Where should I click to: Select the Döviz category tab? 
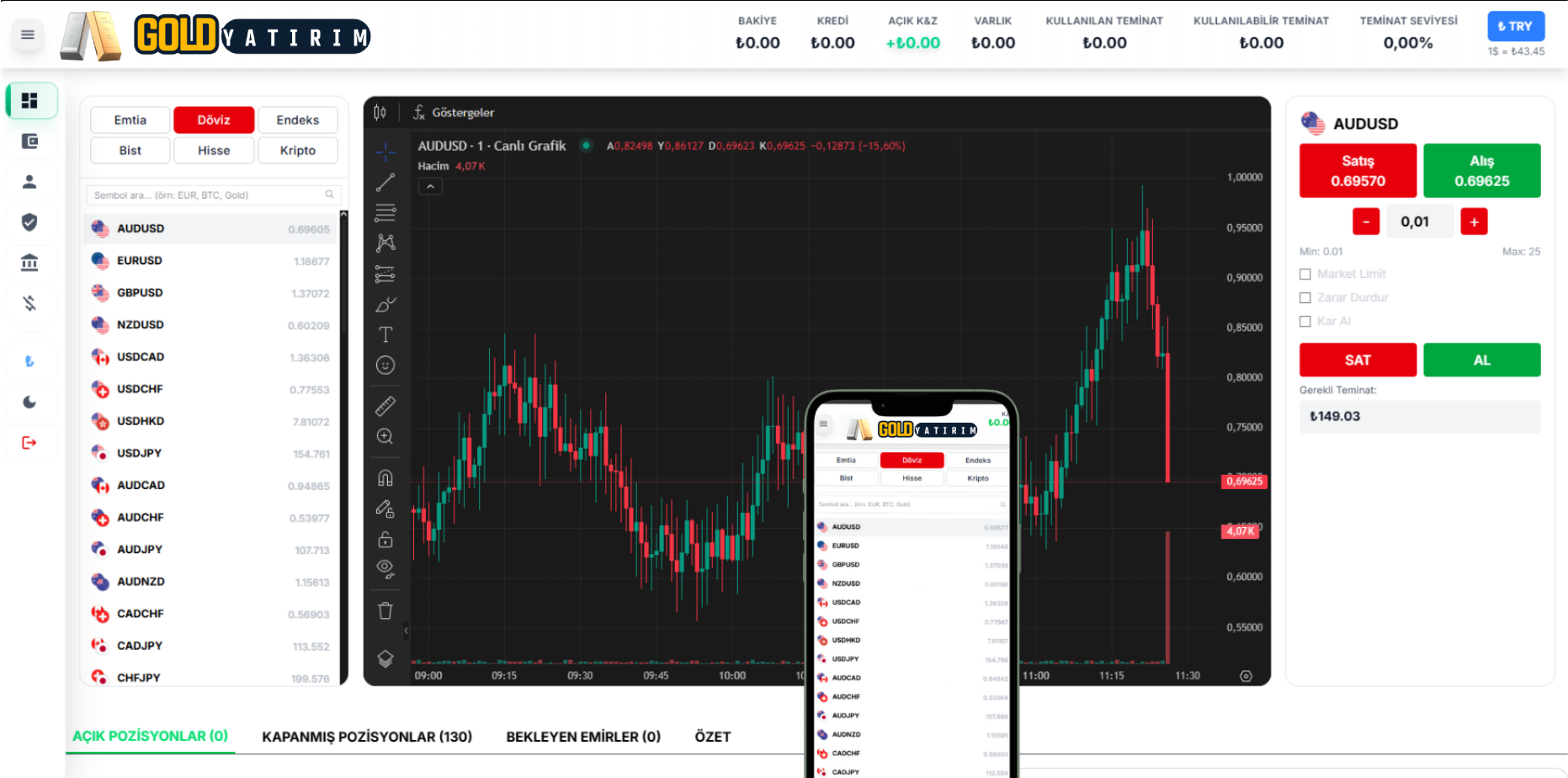(x=214, y=120)
